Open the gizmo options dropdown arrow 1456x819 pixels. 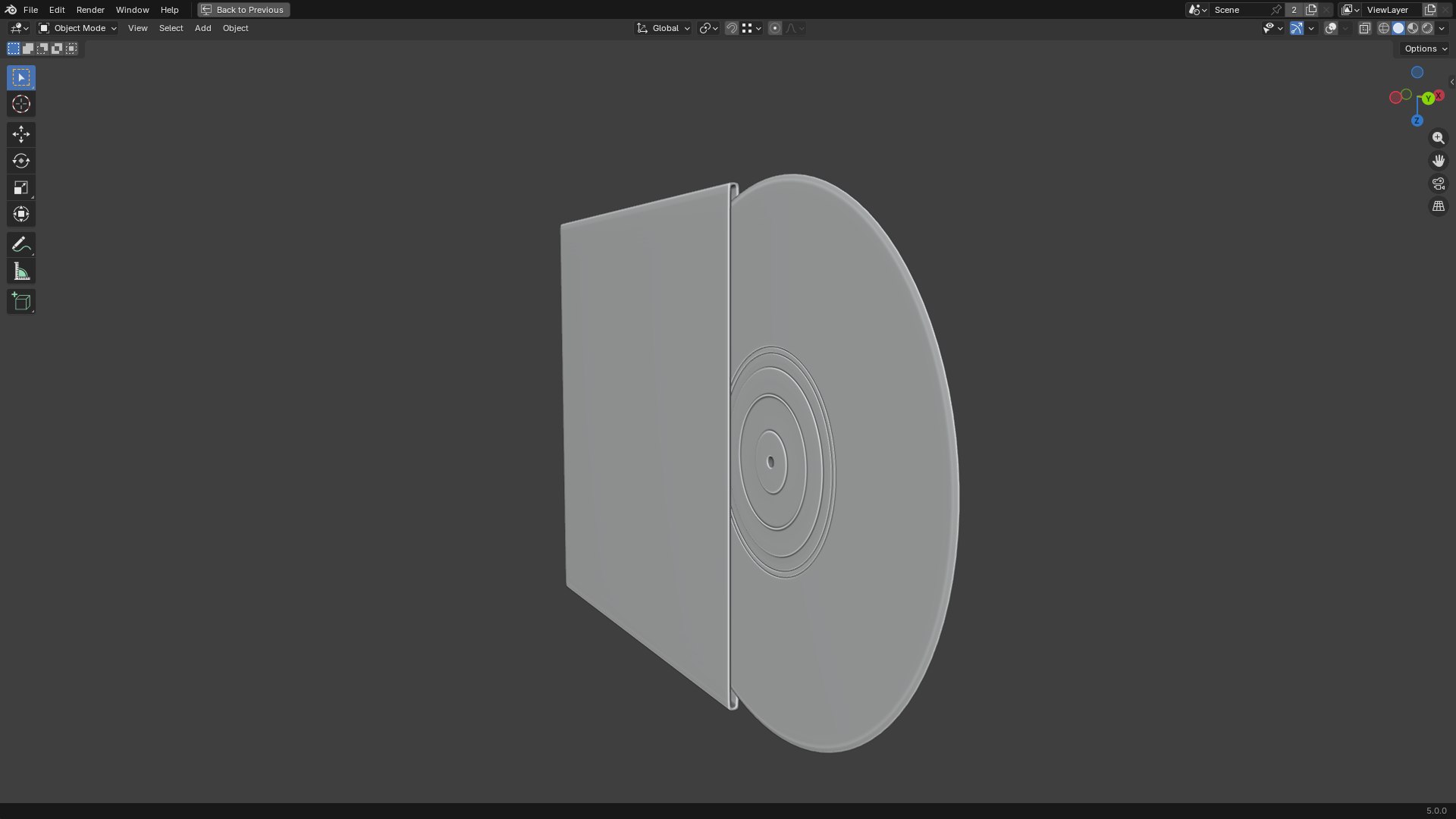coord(1311,28)
